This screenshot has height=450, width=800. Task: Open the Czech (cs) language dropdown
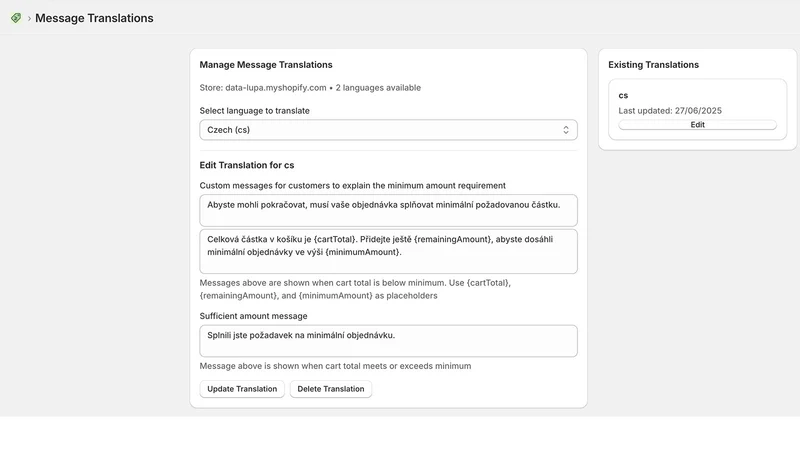388,130
